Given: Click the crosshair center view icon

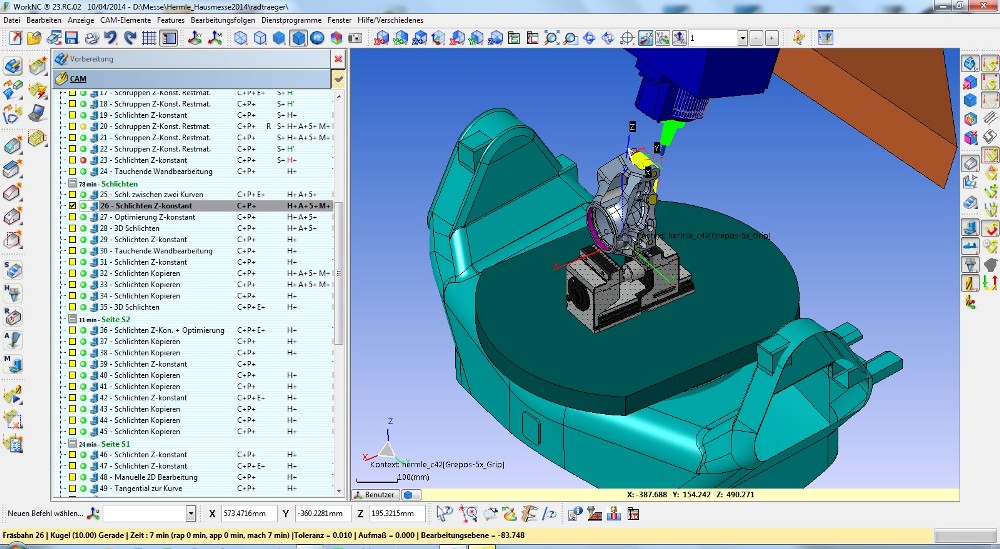Looking at the screenshot, I should pos(627,38).
